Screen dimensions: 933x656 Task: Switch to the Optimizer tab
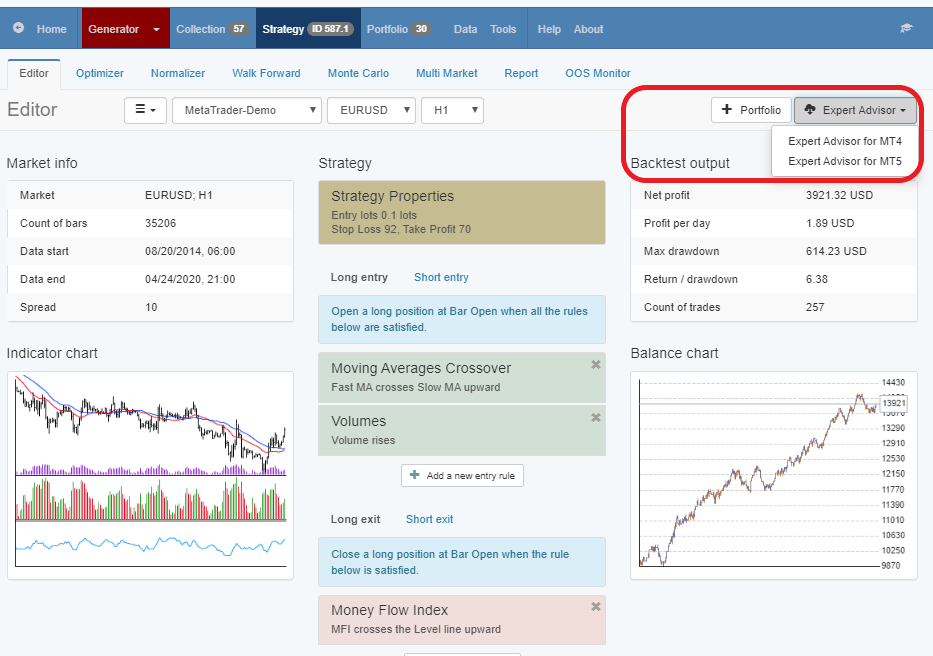(x=100, y=73)
